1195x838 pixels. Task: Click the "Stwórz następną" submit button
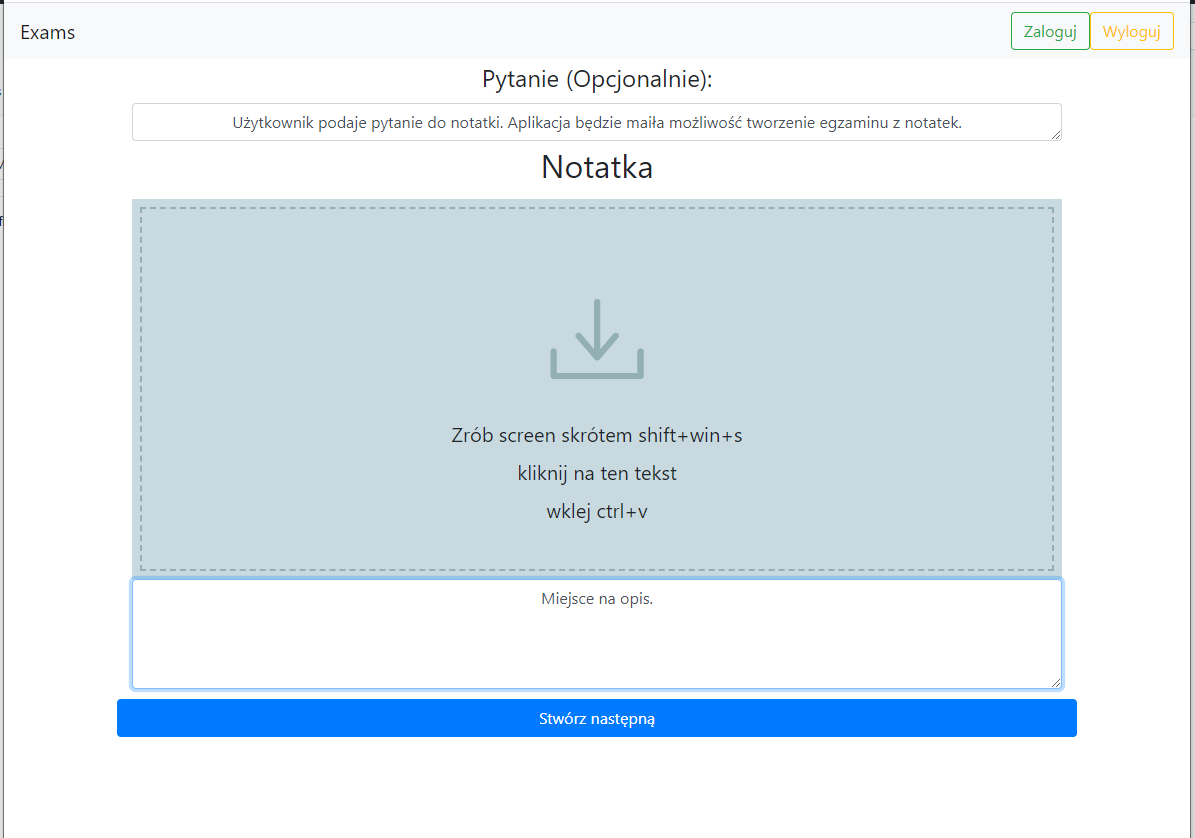597,718
